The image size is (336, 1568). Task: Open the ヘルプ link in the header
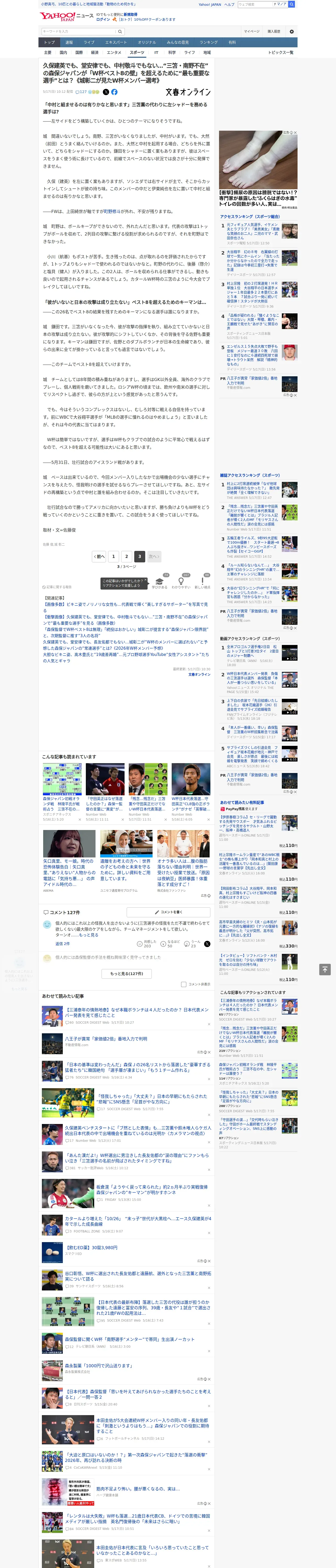[229, 4]
